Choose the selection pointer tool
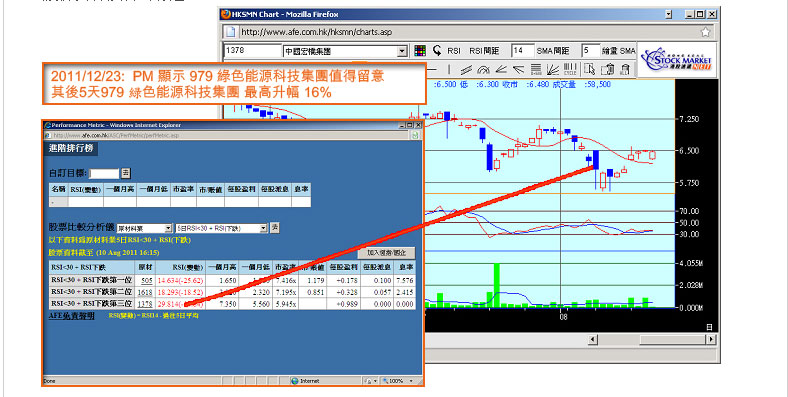 590,69
